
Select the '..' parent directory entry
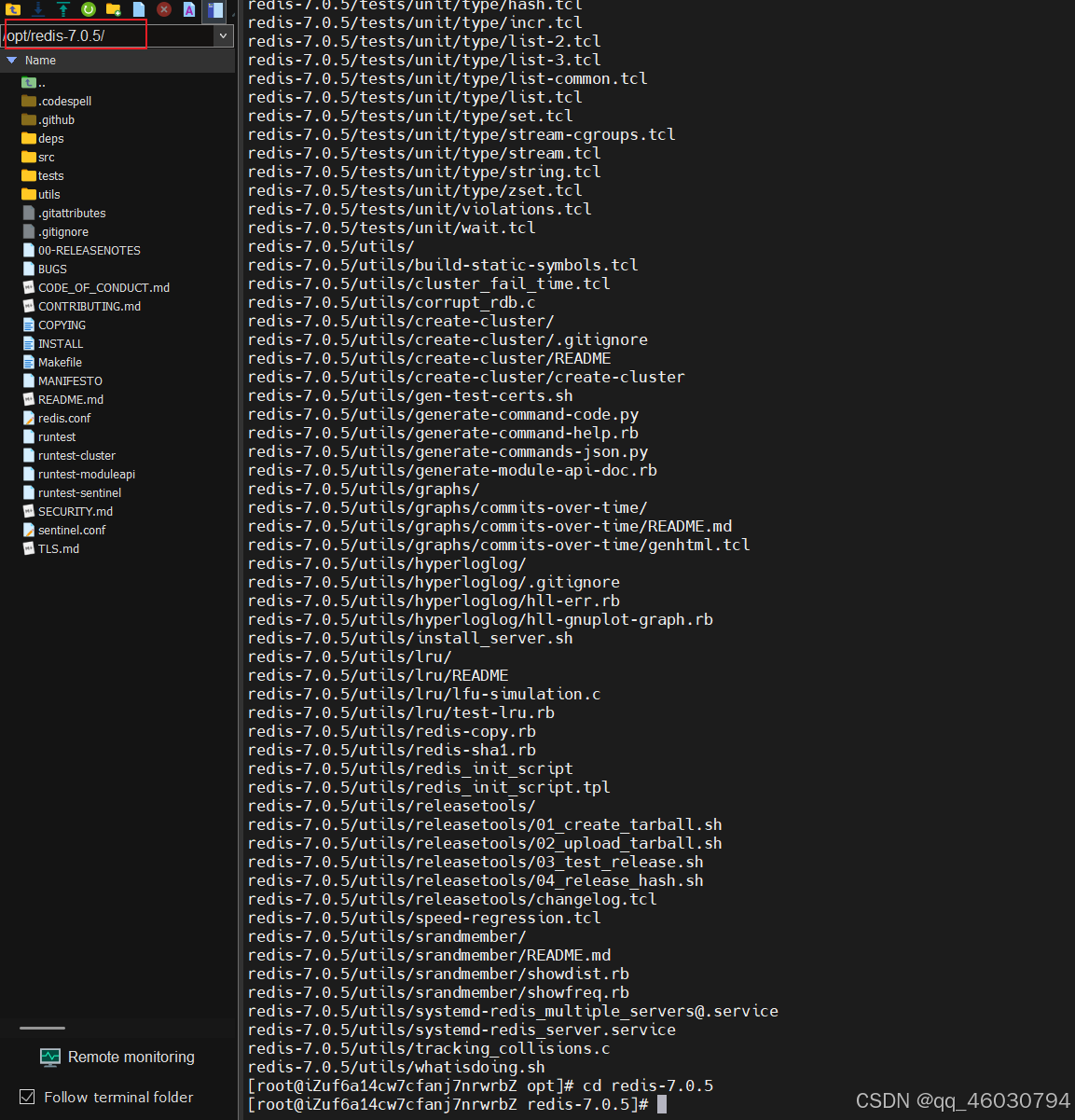[34, 82]
